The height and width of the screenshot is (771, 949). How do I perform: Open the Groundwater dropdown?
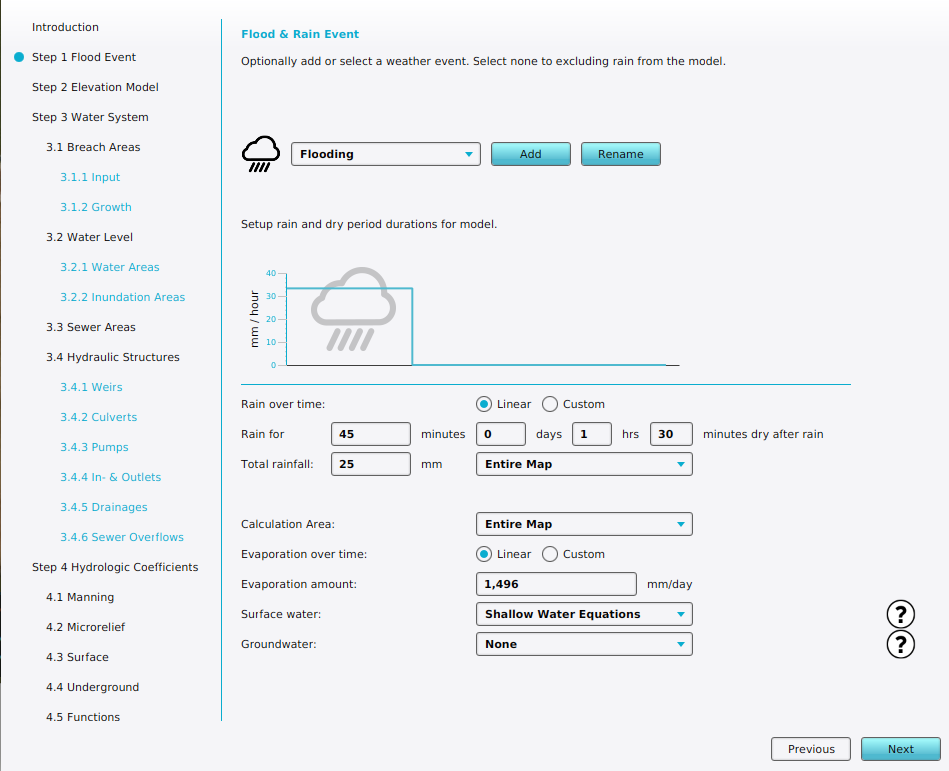584,644
